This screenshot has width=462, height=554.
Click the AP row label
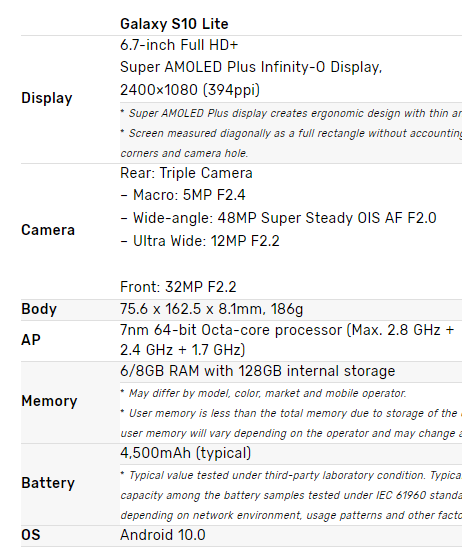pos(31,340)
